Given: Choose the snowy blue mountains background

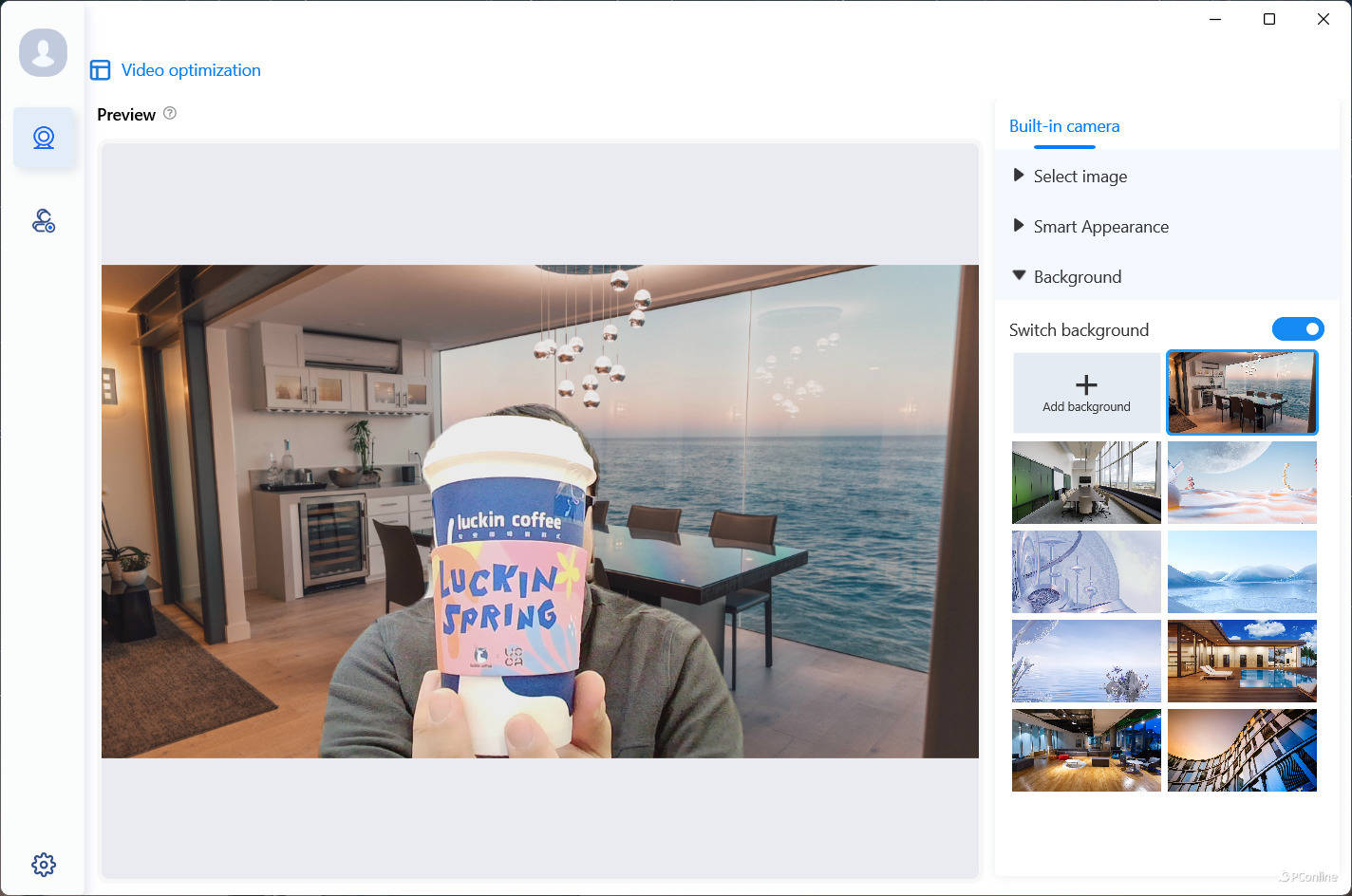Looking at the screenshot, I should coord(1242,571).
